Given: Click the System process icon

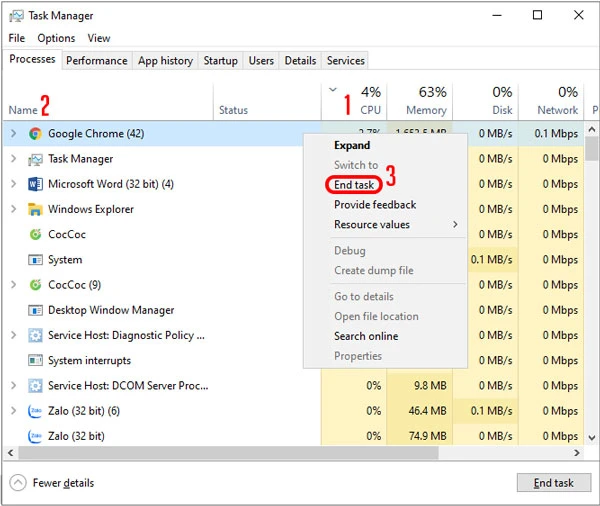Looking at the screenshot, I should point(35,260).
